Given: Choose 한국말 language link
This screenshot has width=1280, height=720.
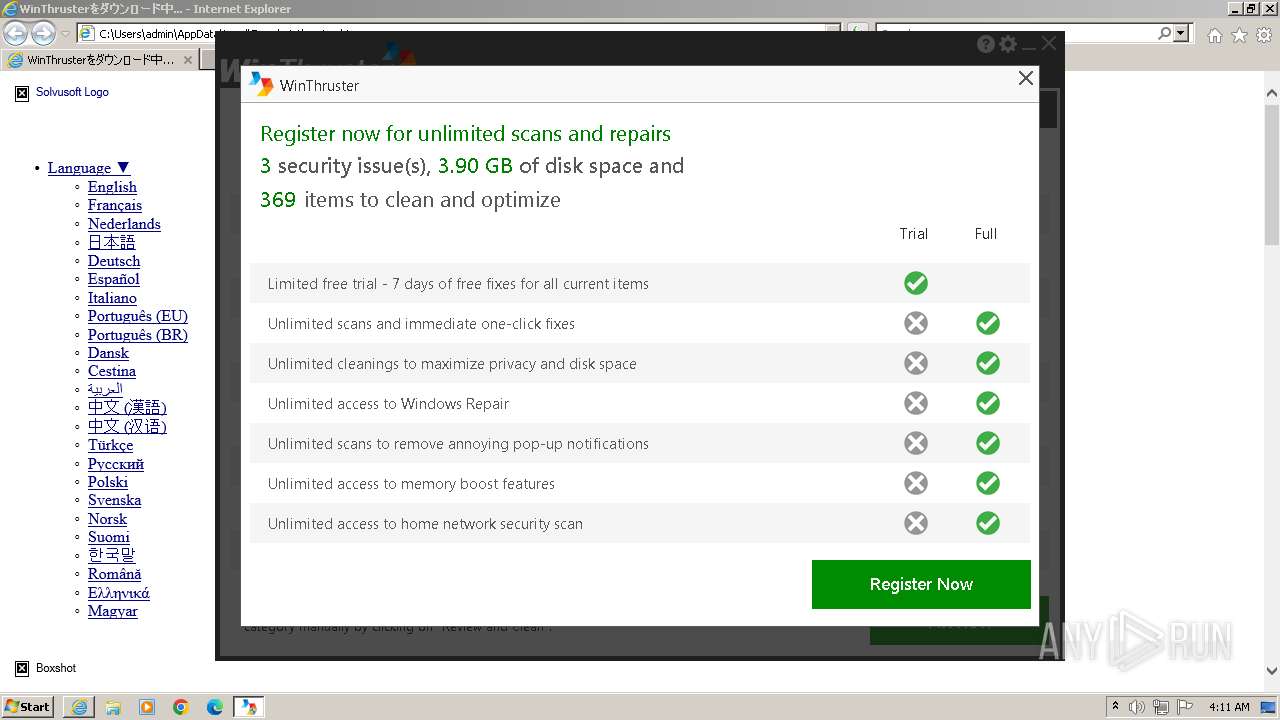Looking at the screenshot, I should [111, 555].
